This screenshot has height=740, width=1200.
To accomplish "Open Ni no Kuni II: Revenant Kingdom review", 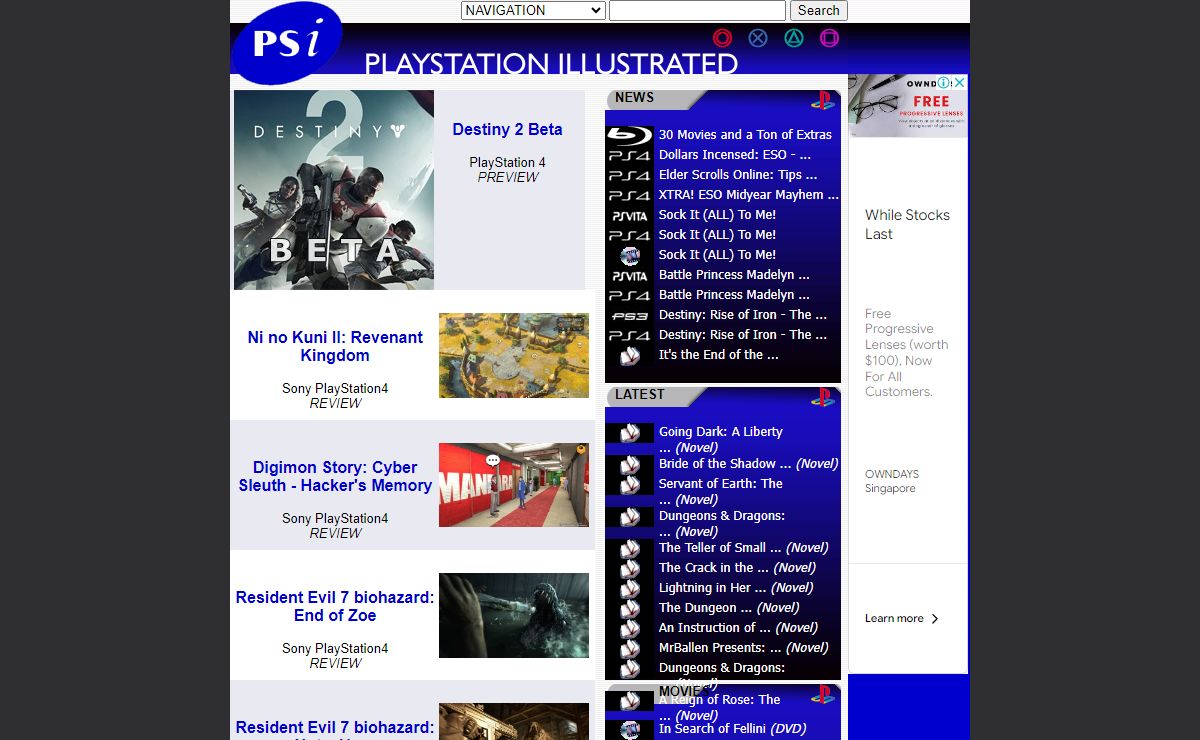I will coord(335,346).
